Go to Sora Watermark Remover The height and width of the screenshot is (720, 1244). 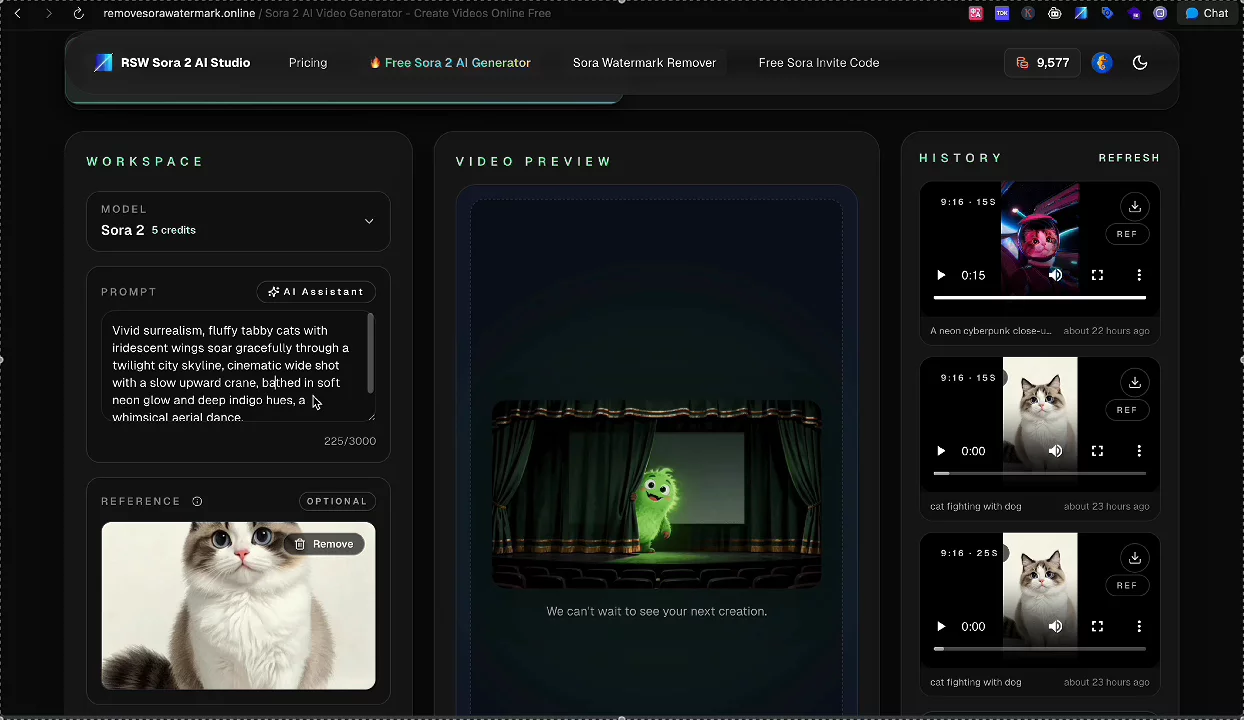pyautogui.click(x=644, y=63)
